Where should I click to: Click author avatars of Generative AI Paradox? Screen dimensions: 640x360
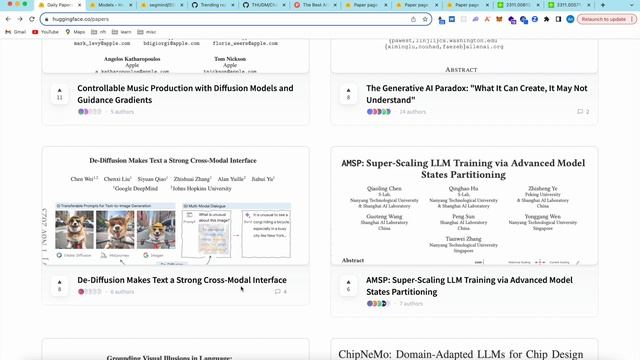coord(378,111)
